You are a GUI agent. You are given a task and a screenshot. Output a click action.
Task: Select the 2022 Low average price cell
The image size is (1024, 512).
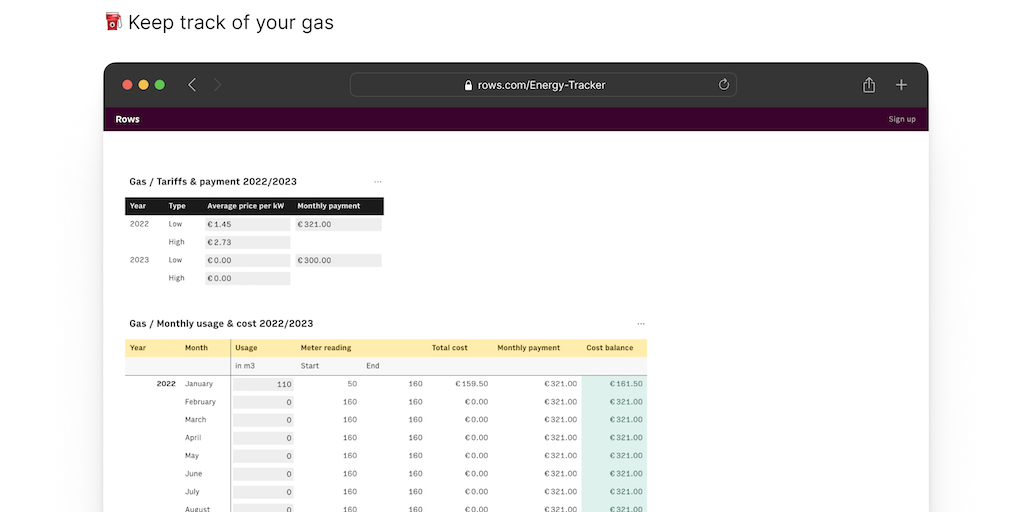click(x=247, y=224)
